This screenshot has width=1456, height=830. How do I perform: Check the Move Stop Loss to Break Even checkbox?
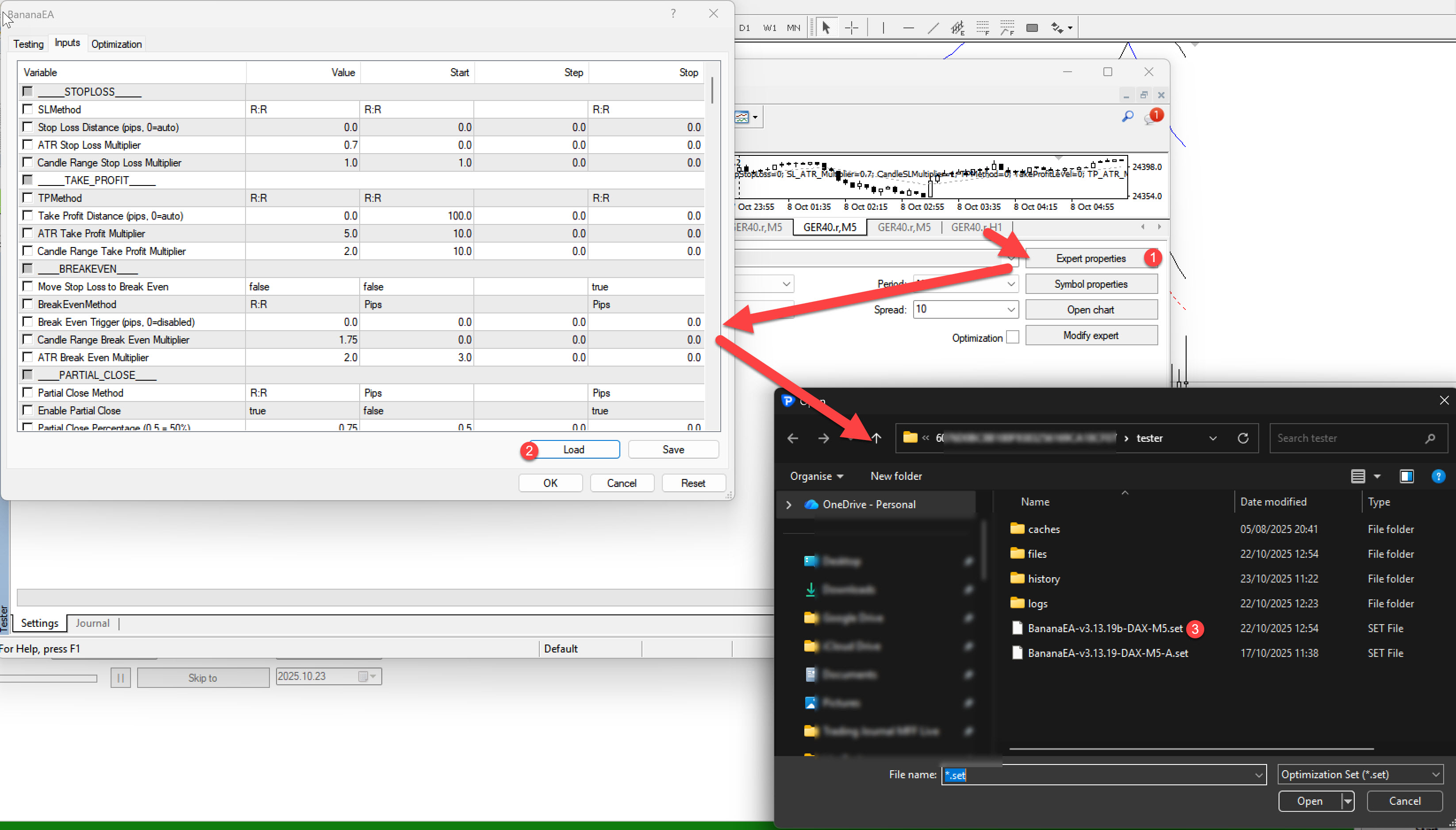click(x=27, y=286)
